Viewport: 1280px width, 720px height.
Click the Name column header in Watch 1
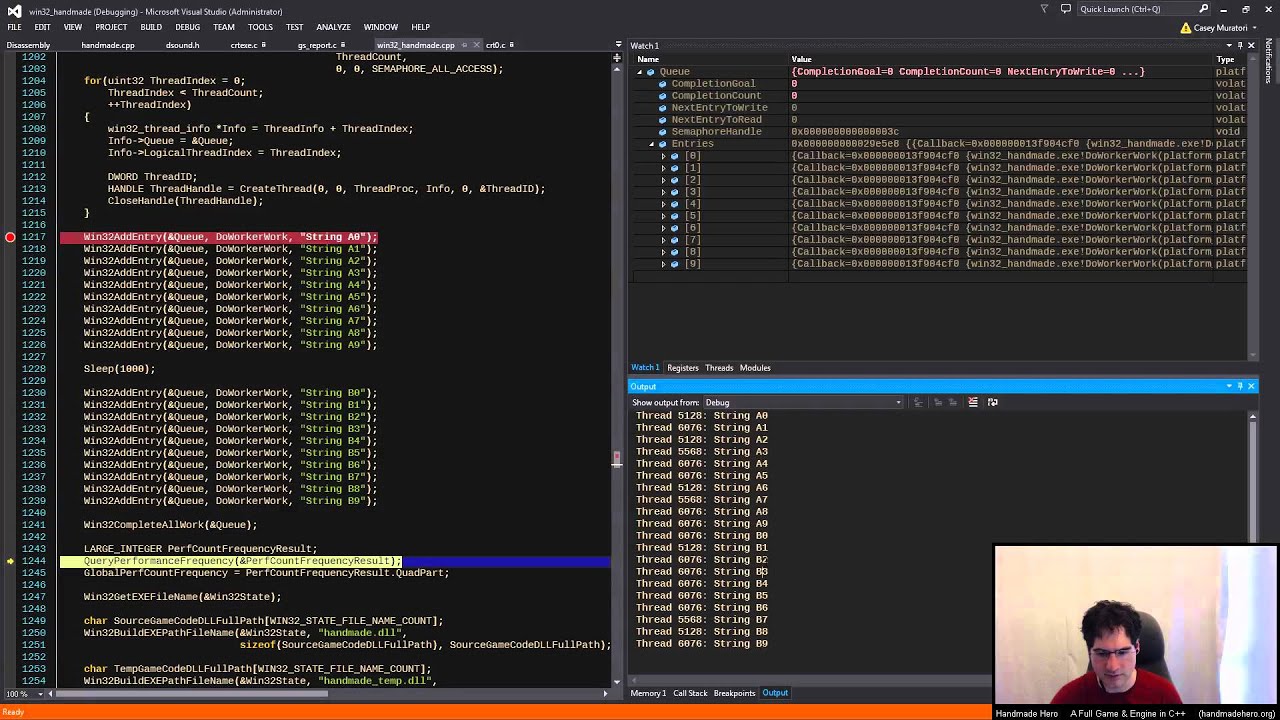point(710,59)
